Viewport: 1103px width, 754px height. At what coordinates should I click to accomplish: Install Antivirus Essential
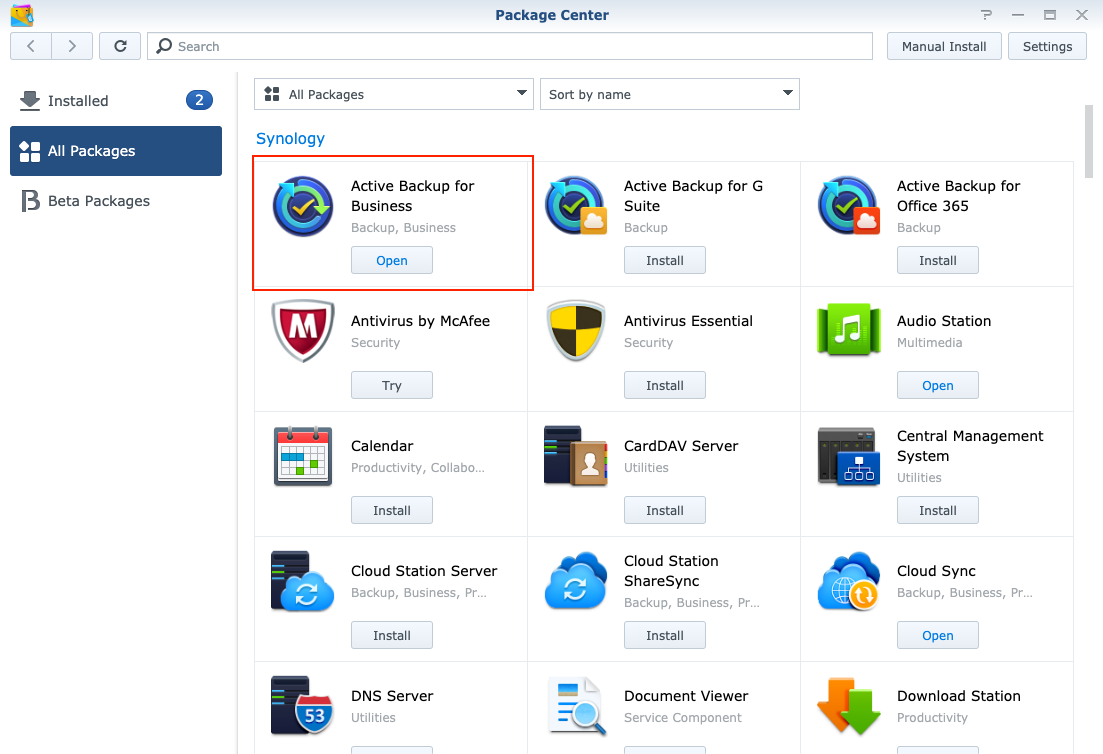click(665, 385)
